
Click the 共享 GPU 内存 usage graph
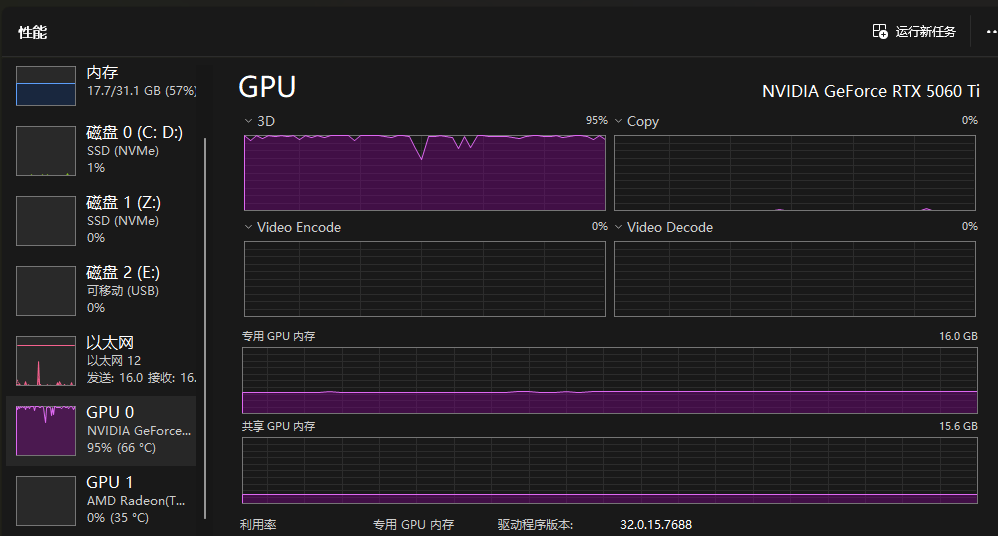pyautogui.click(x=609, y=470)
